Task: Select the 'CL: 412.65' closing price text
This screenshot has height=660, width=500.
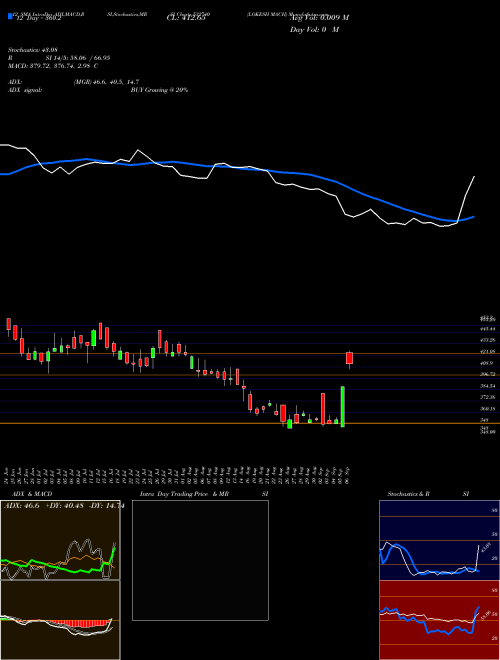Action: tap(186, 18)
